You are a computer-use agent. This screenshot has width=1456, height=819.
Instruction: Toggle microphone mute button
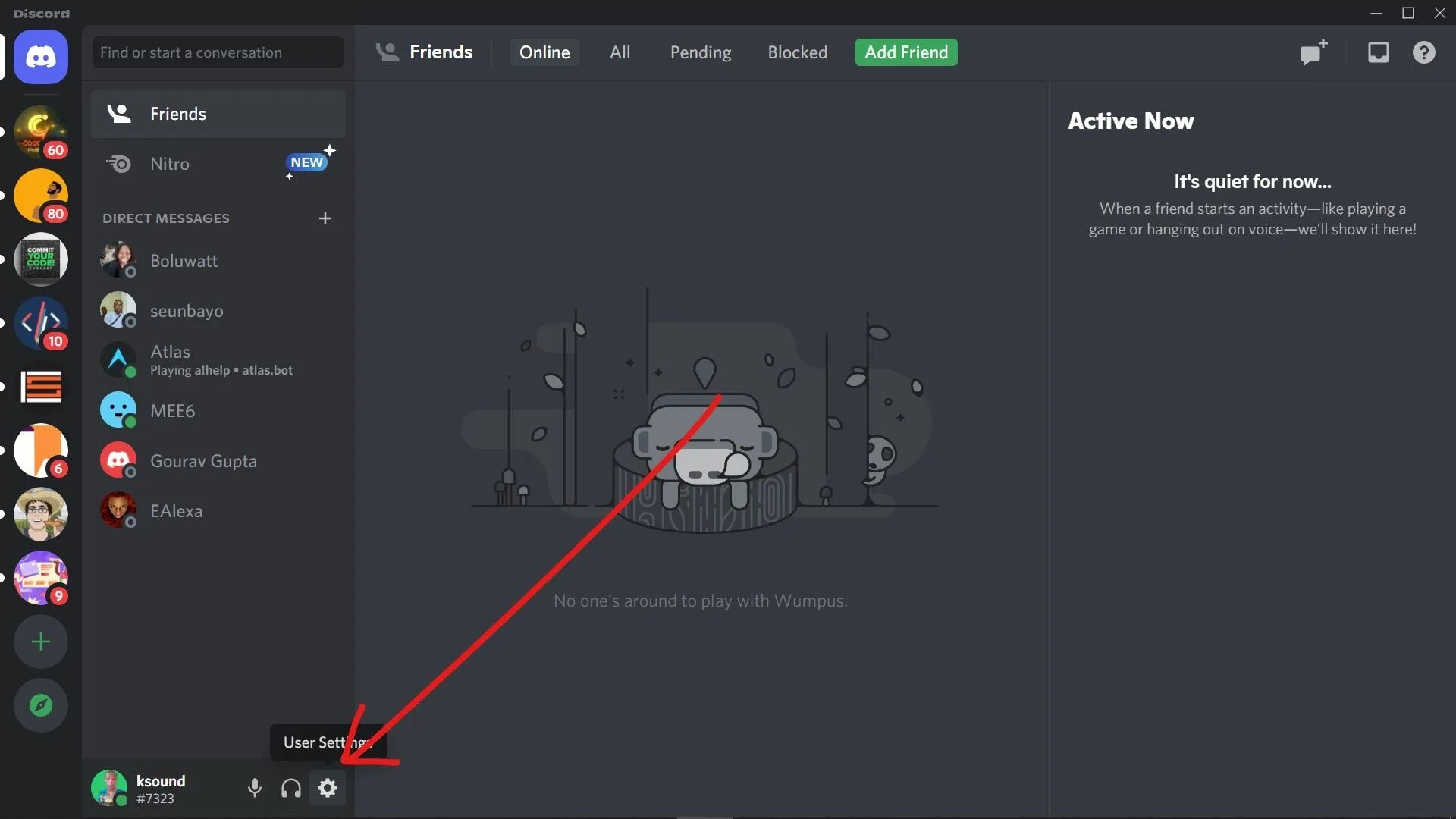[254, 789]
